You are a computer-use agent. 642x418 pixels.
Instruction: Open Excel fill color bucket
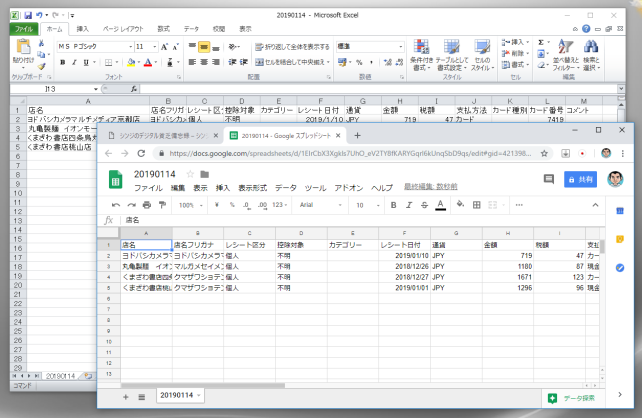coord(131,63)
